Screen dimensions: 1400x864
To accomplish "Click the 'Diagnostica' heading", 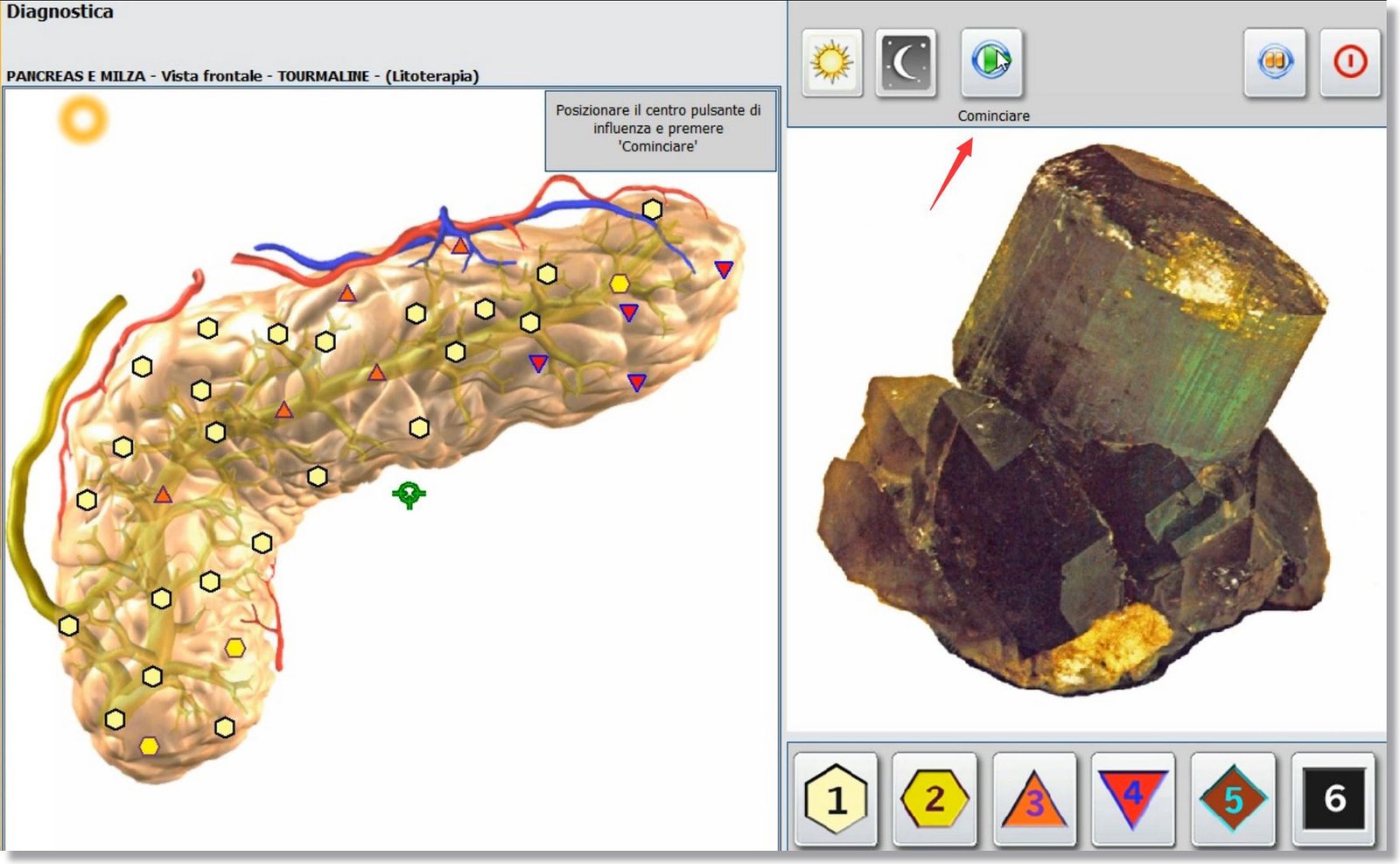I will [59, 12].
